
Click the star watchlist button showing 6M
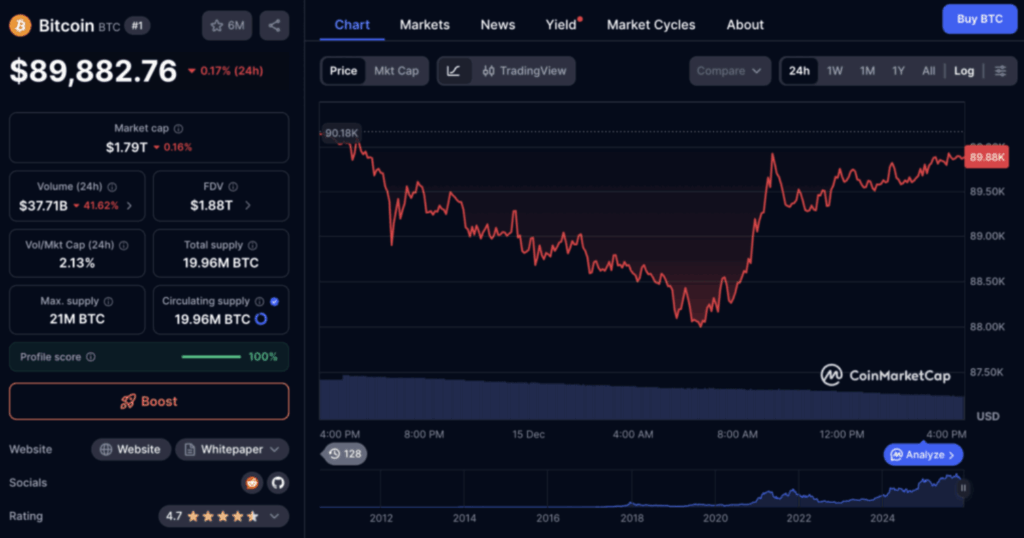227,26
